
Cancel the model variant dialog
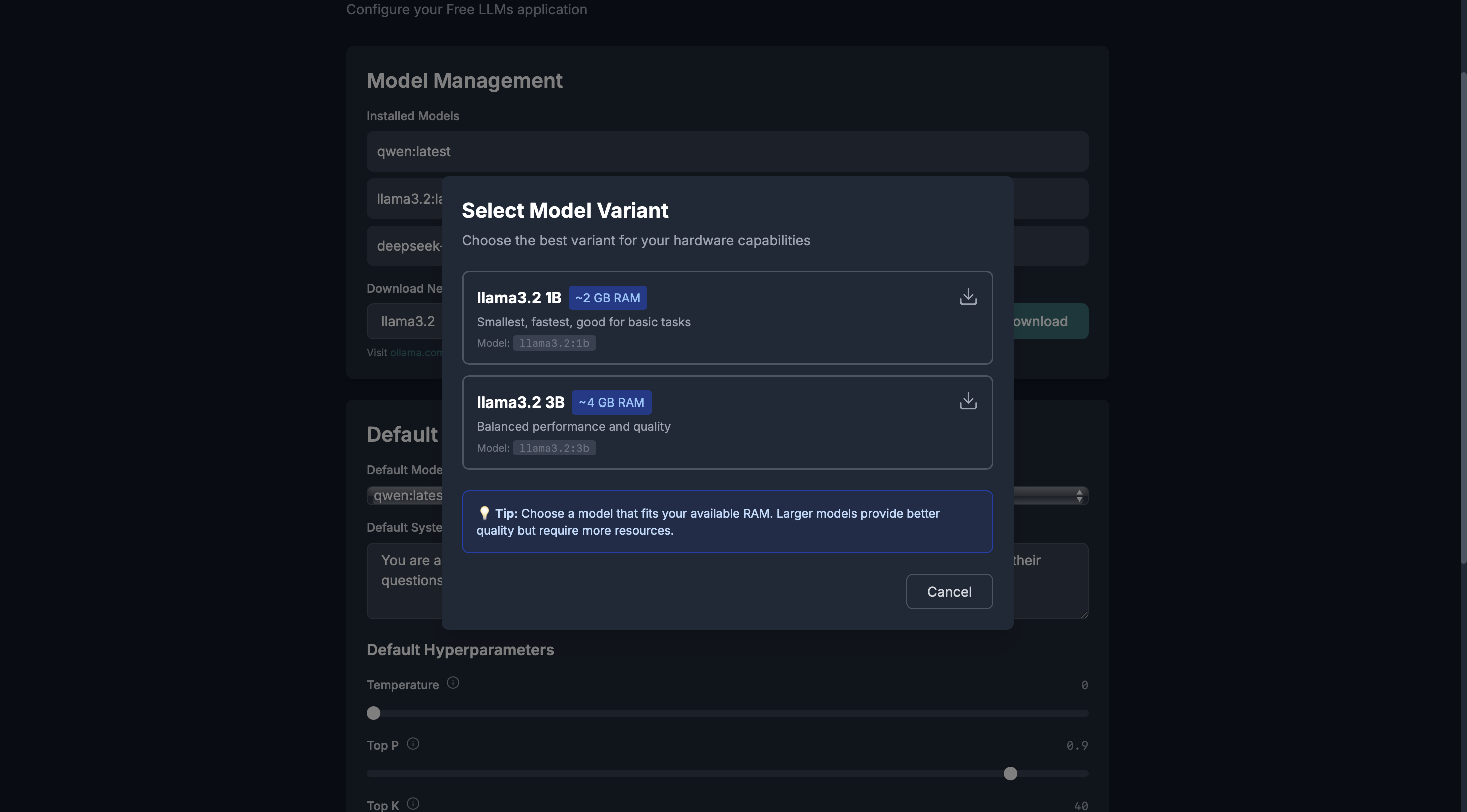click(x=949, y=591)
